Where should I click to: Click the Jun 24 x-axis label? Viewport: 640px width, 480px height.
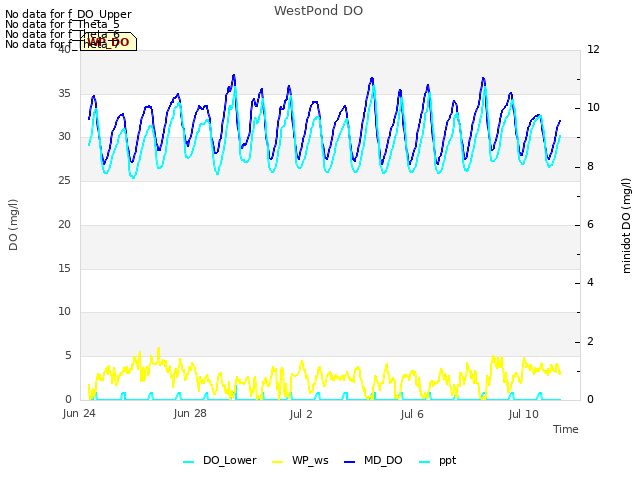pos(79,413)
